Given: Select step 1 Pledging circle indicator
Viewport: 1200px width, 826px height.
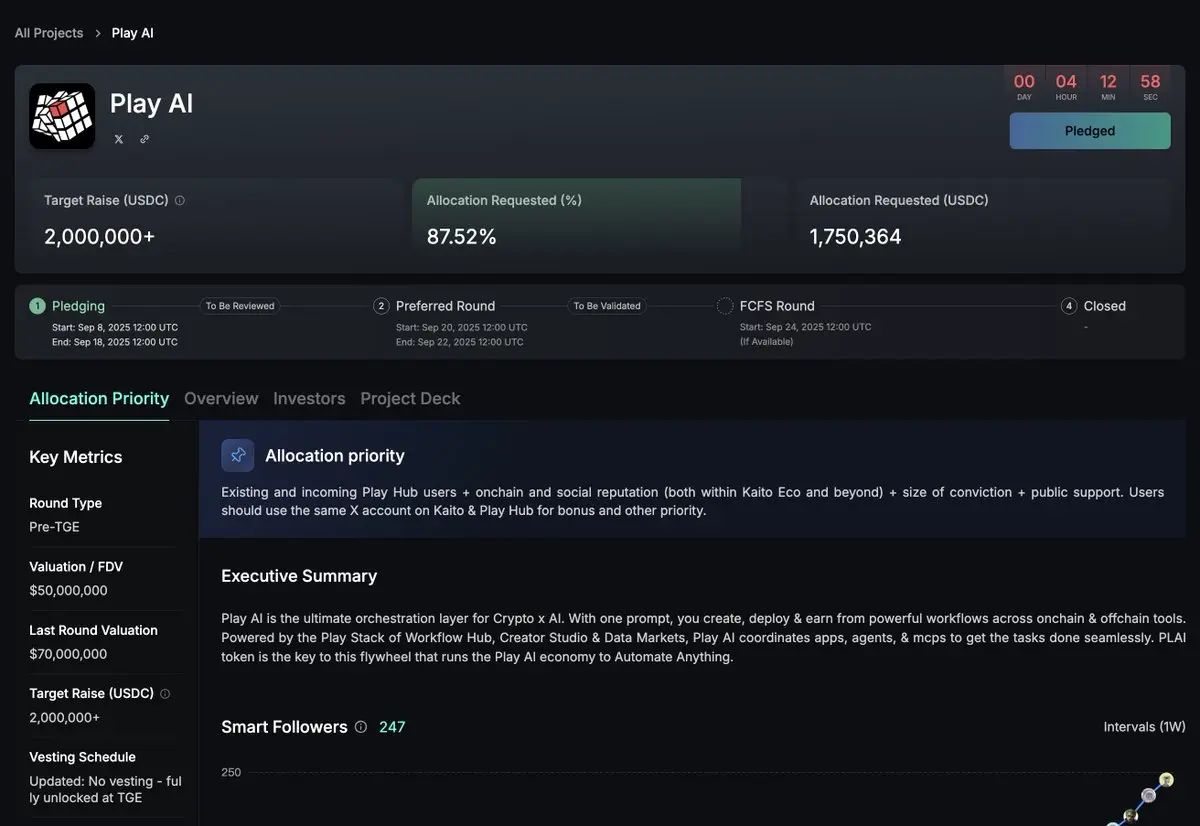Looking at the screenshot, I should click(37, 306).
